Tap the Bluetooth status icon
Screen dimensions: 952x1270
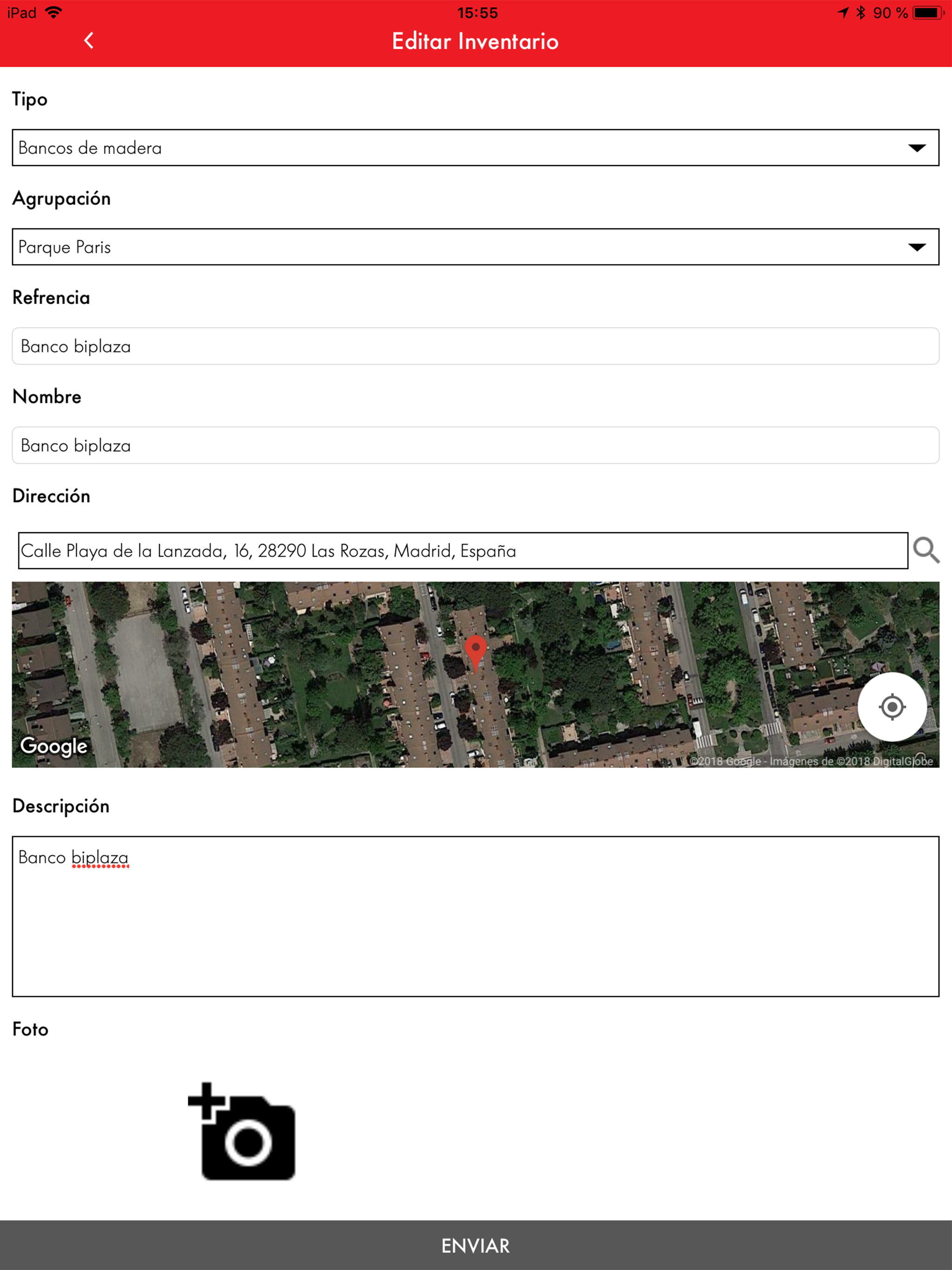tap(860, 13)
